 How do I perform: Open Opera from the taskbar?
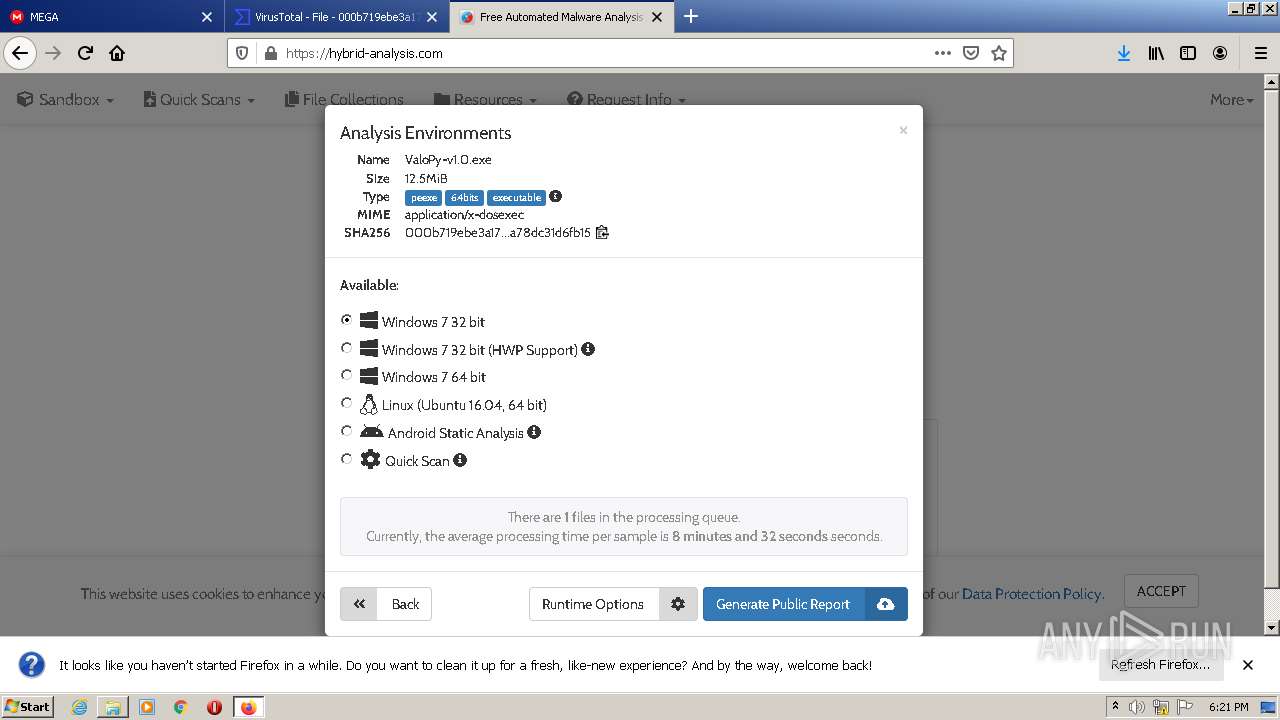click(214, 707)
